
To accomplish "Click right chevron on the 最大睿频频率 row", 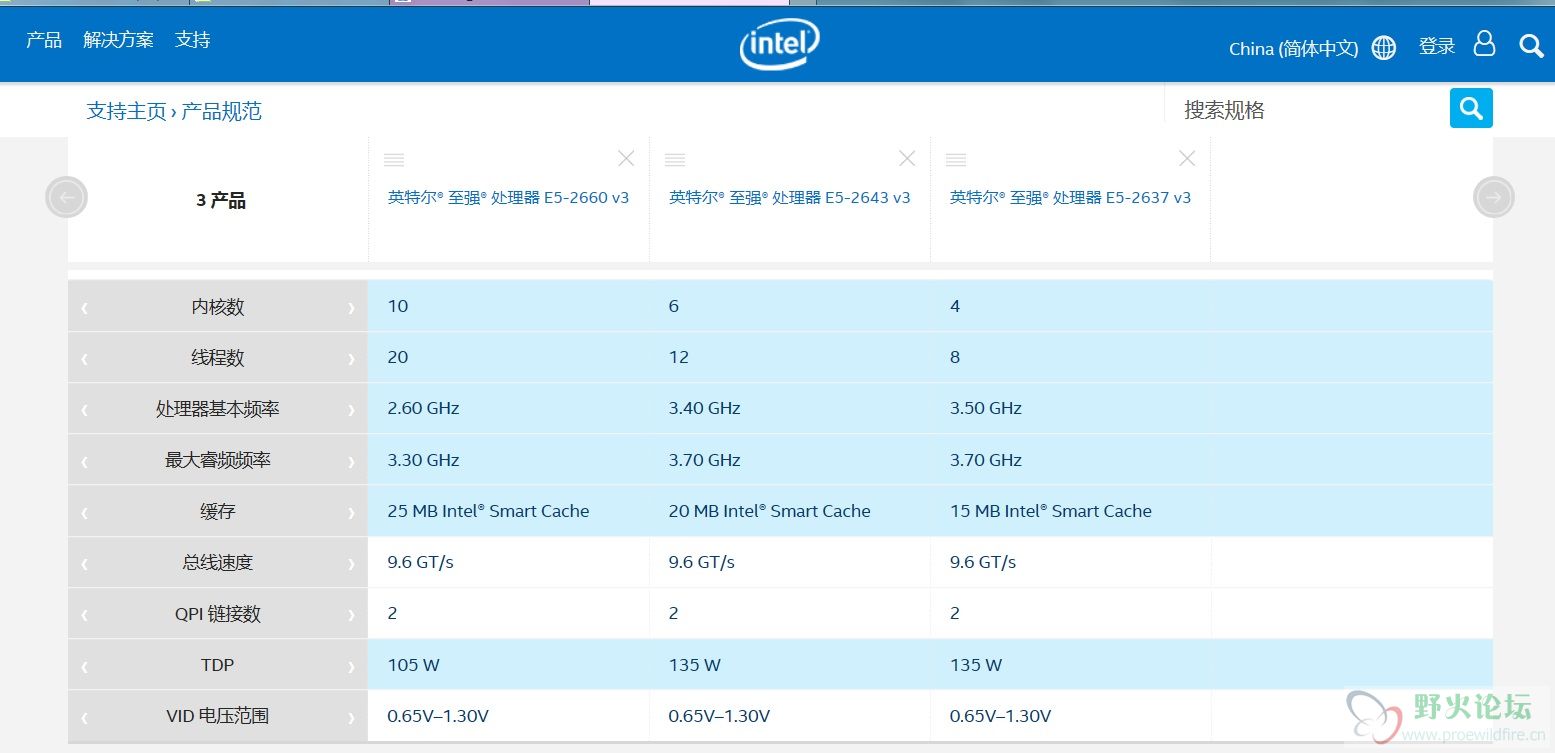I will tap(351, 462).
